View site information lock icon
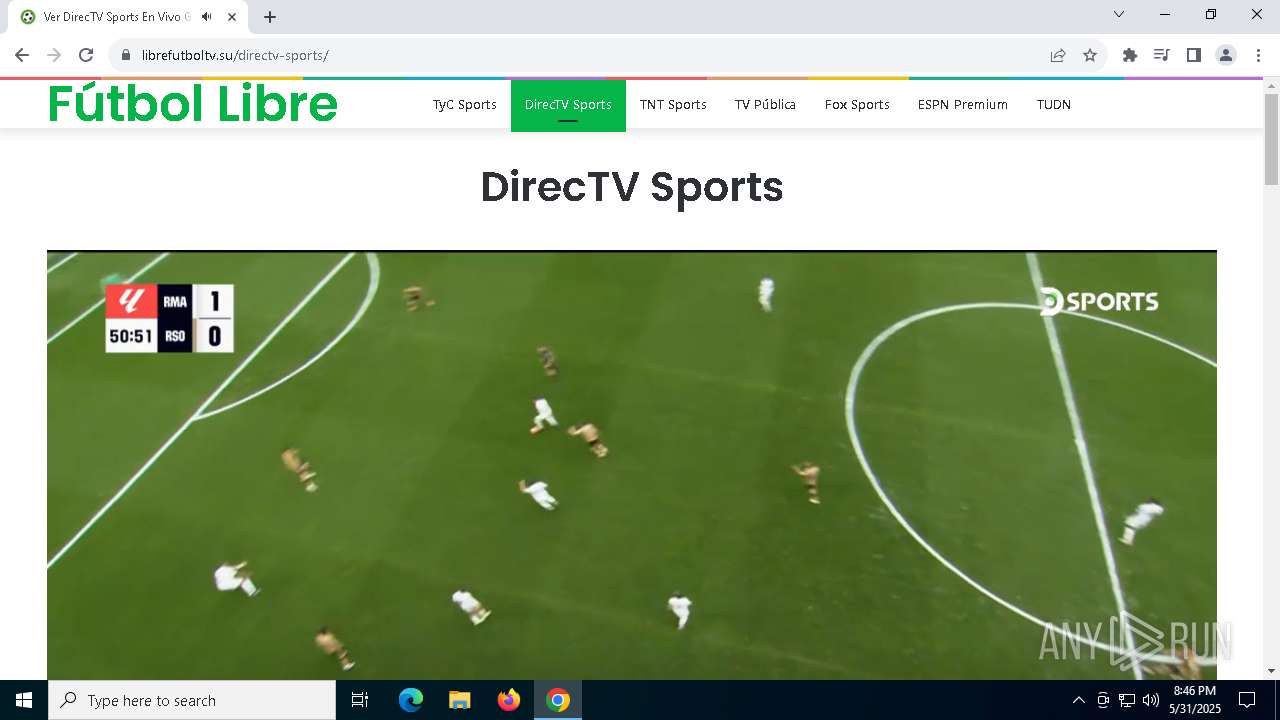Image resolution: width=1280 pixels, height=720 pixels. pyautogui.click(x=126, y=55)
